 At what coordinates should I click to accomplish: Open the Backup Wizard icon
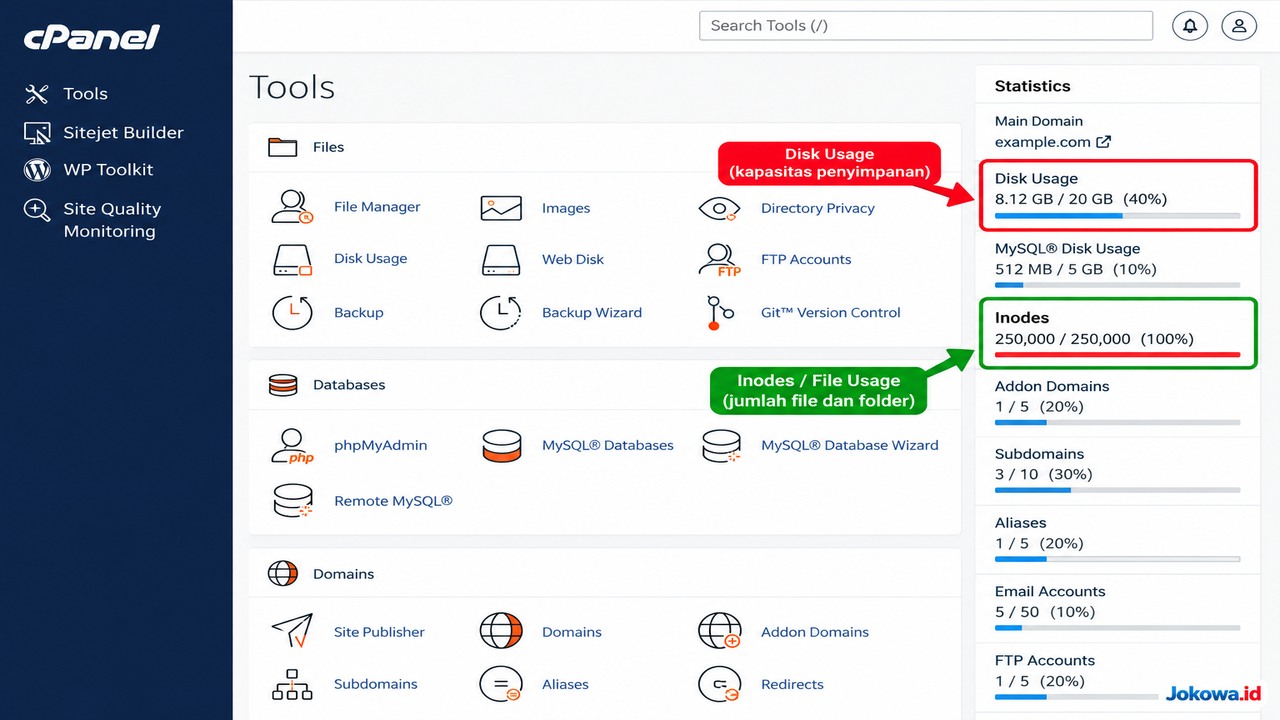coord(501,313)
